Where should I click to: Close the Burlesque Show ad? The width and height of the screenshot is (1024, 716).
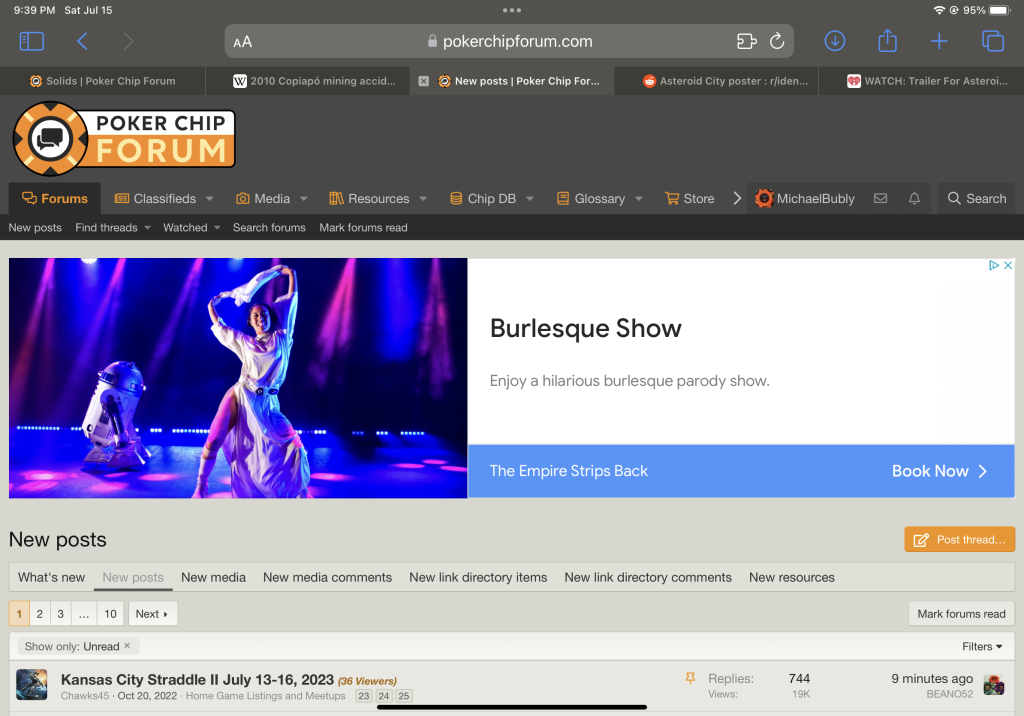point(1008,266)
